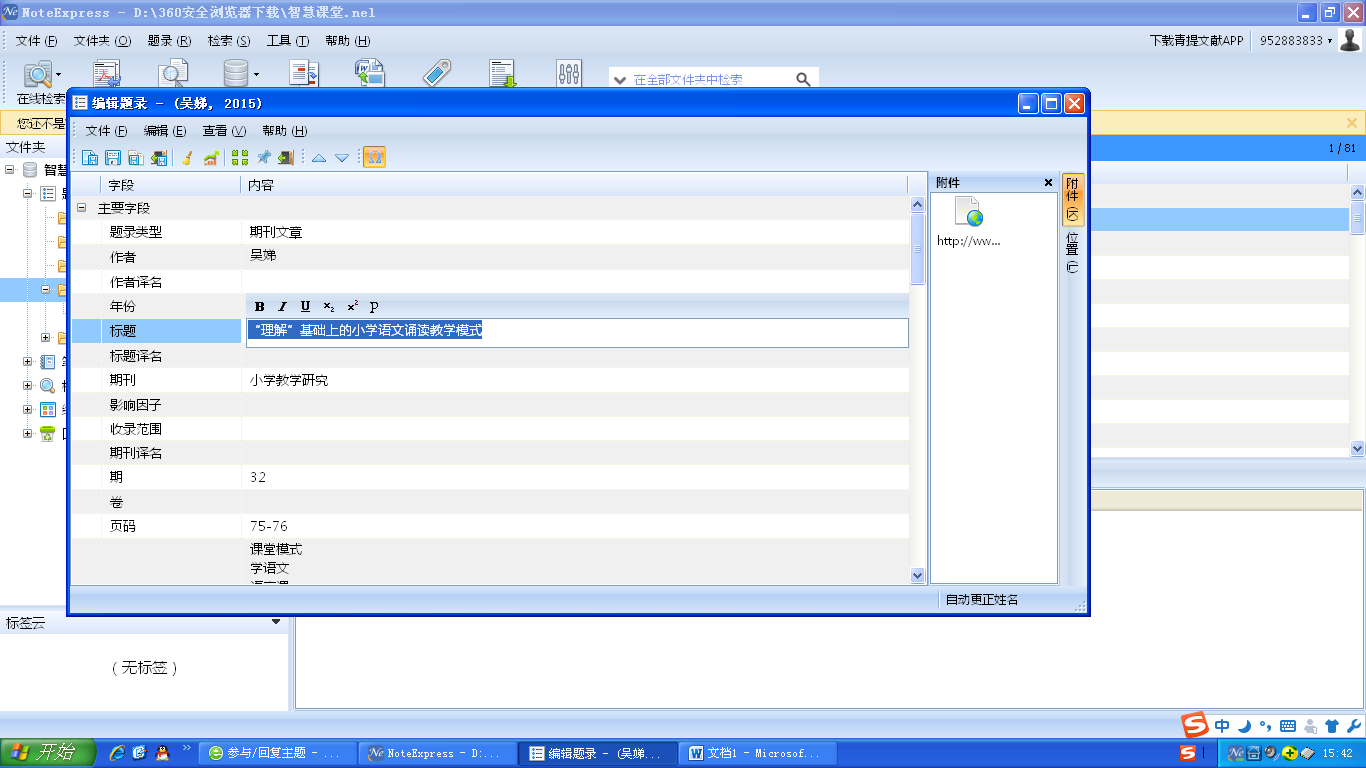
Task: Click the download document icon in main toolbar
Action: point(503,75)
